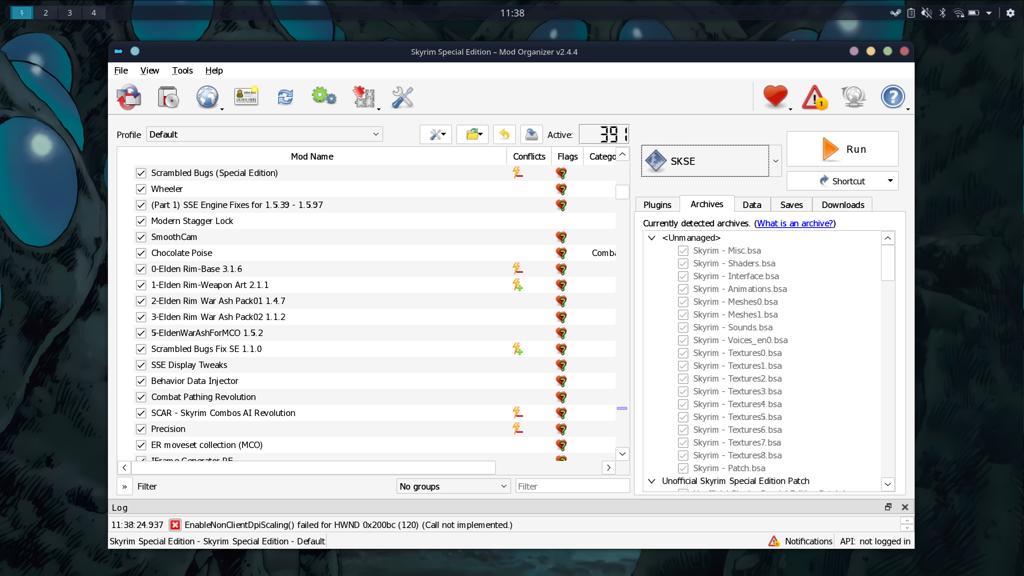This screenshot has height=576, width=1024.
Task: Open the blue Help question mark icon
Action: coord(893,97)
